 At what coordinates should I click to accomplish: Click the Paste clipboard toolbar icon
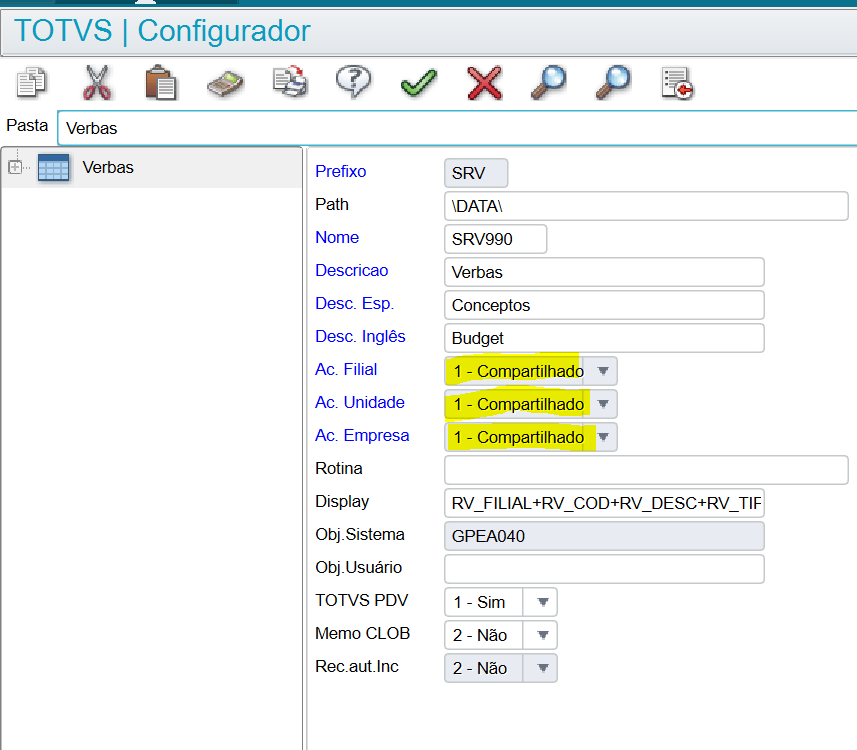pyautogui.click(x=160, y=83)
